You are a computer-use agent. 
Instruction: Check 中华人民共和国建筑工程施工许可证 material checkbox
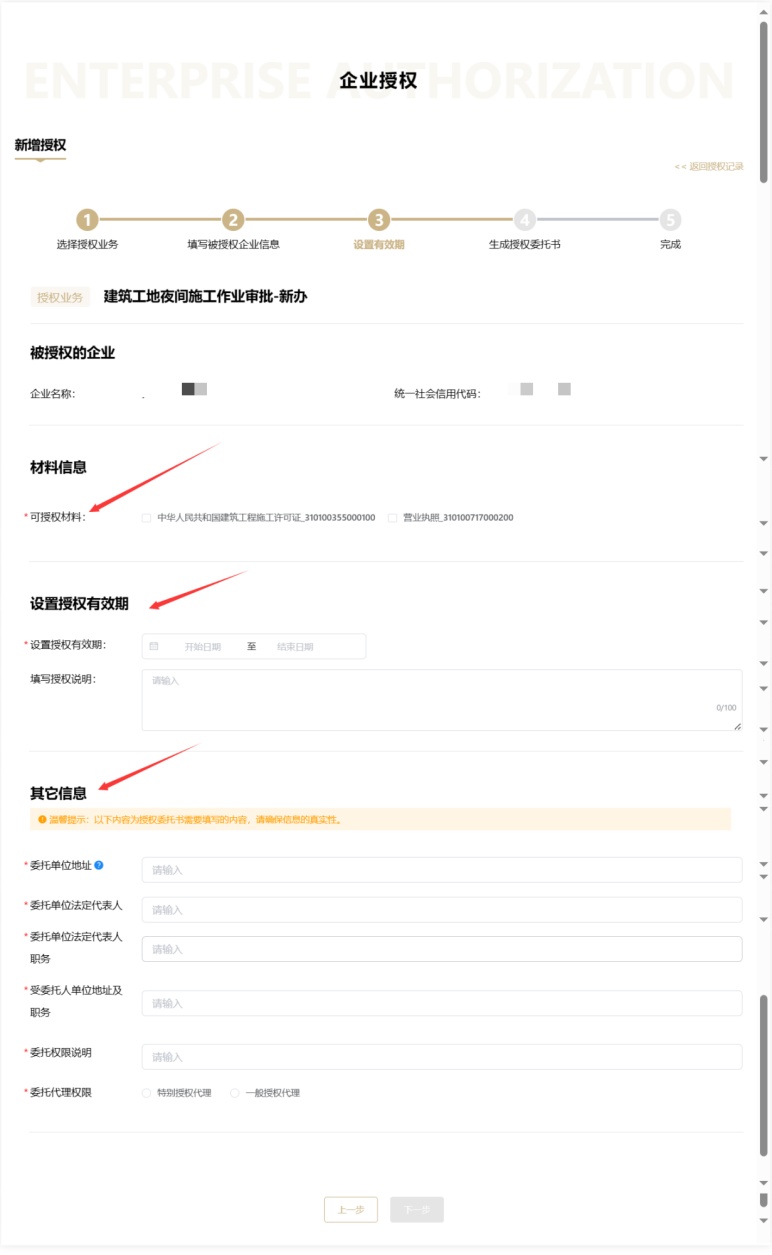(147, 518)
